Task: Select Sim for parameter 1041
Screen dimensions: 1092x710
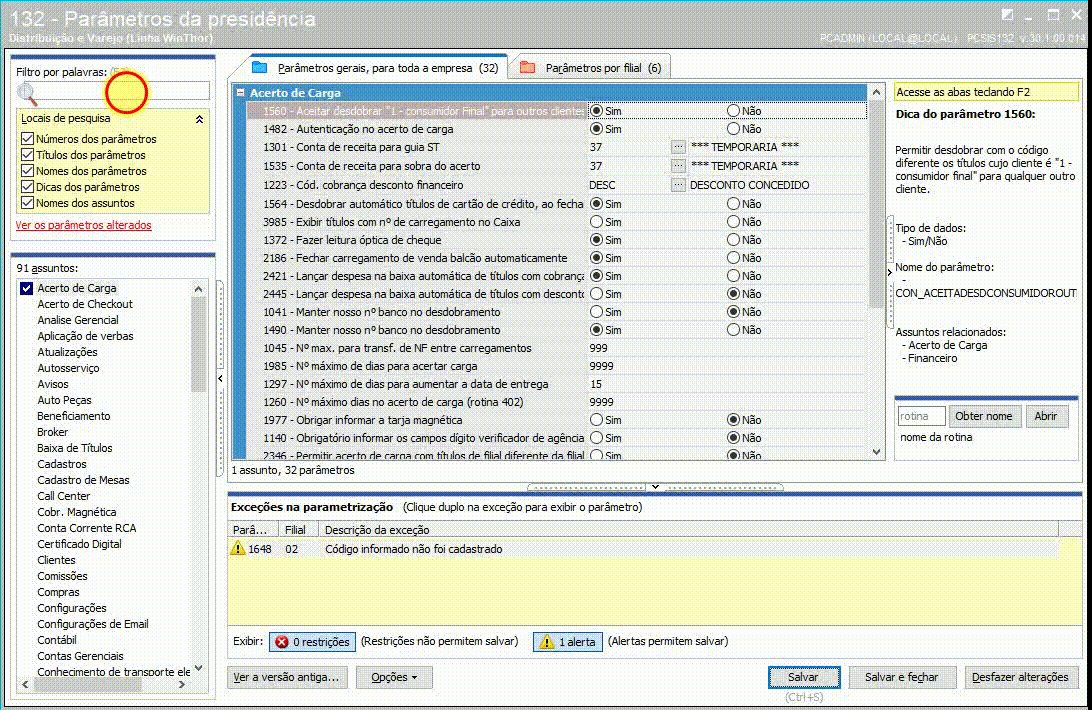Action: (596, 311)
